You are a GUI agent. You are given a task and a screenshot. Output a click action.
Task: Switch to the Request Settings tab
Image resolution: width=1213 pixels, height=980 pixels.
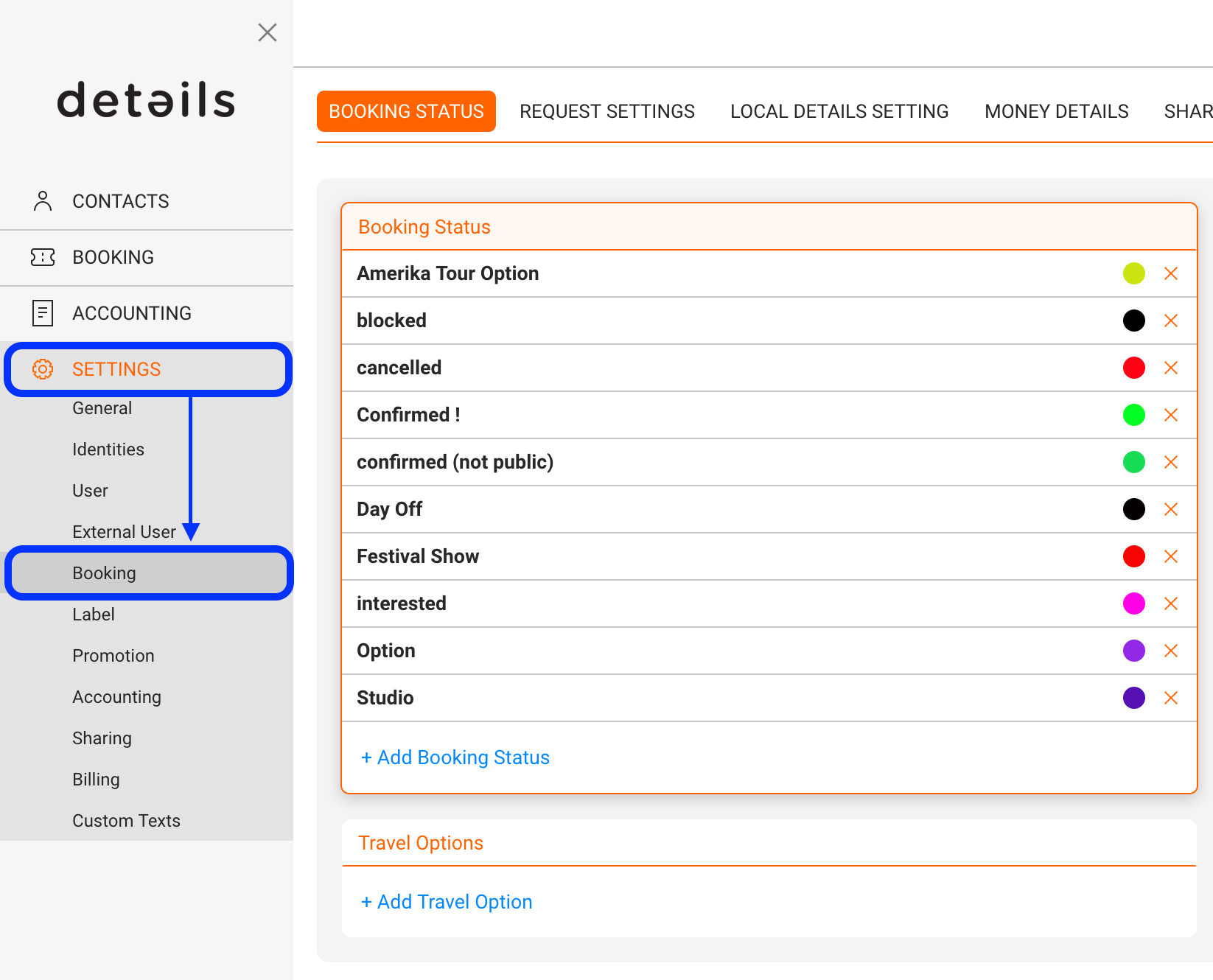tap(607, 111)
